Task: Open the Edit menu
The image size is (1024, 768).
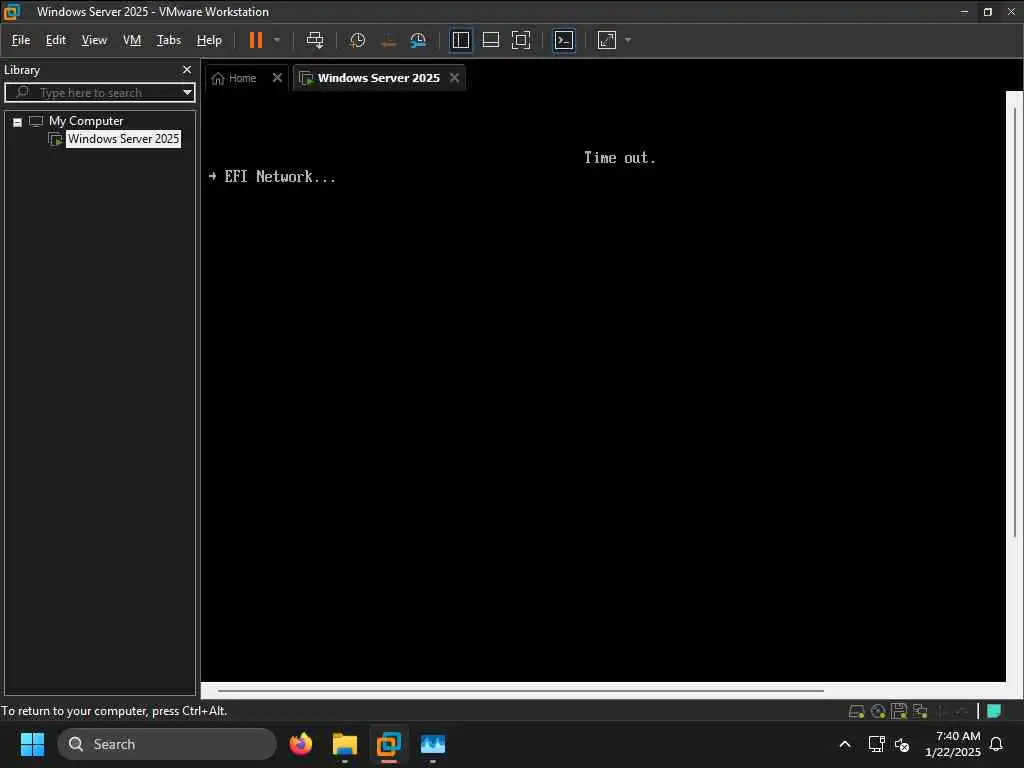Action: point(56,40)
